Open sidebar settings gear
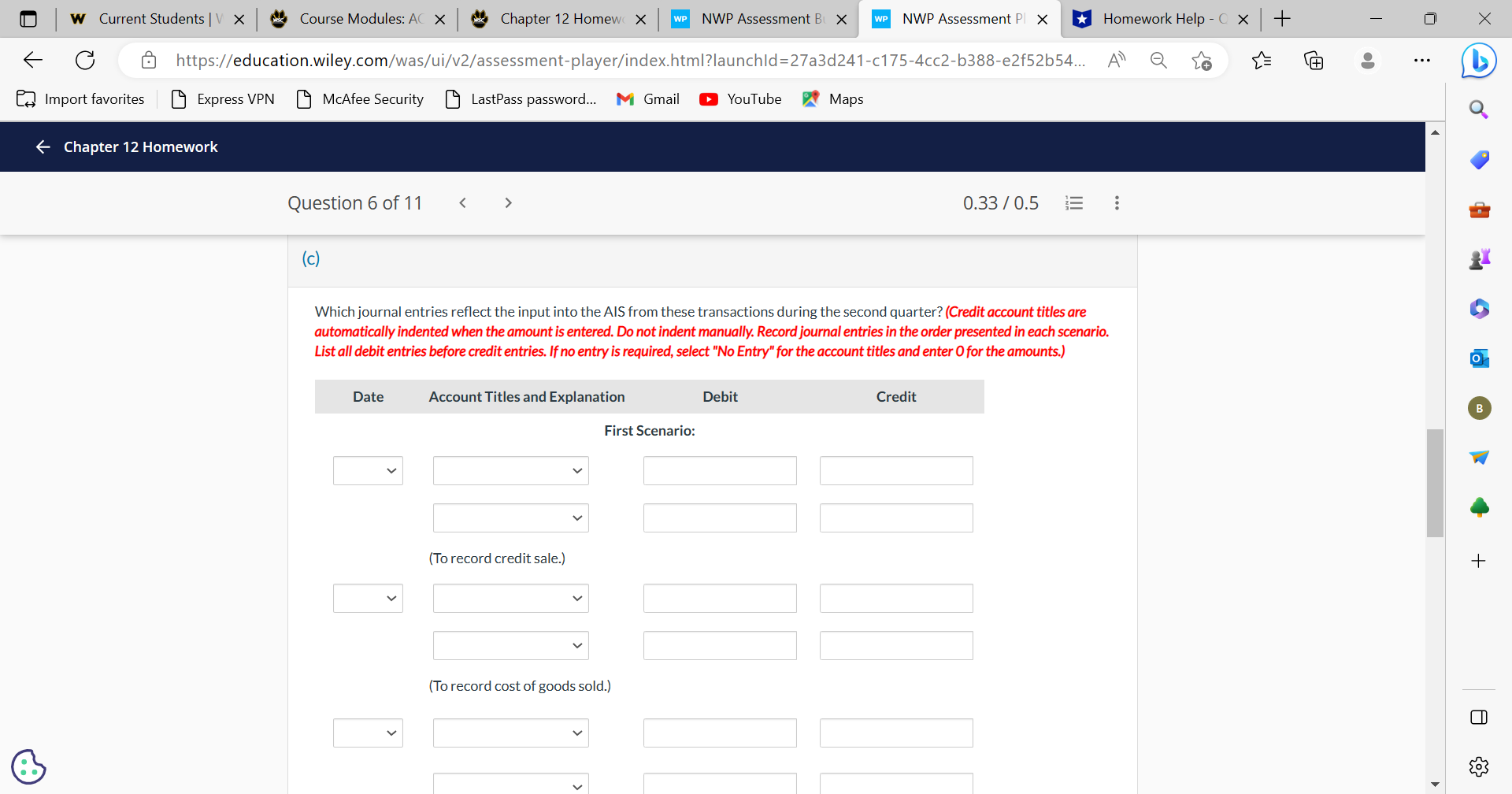This screenshot has width=1512, height=794. 1479,766
